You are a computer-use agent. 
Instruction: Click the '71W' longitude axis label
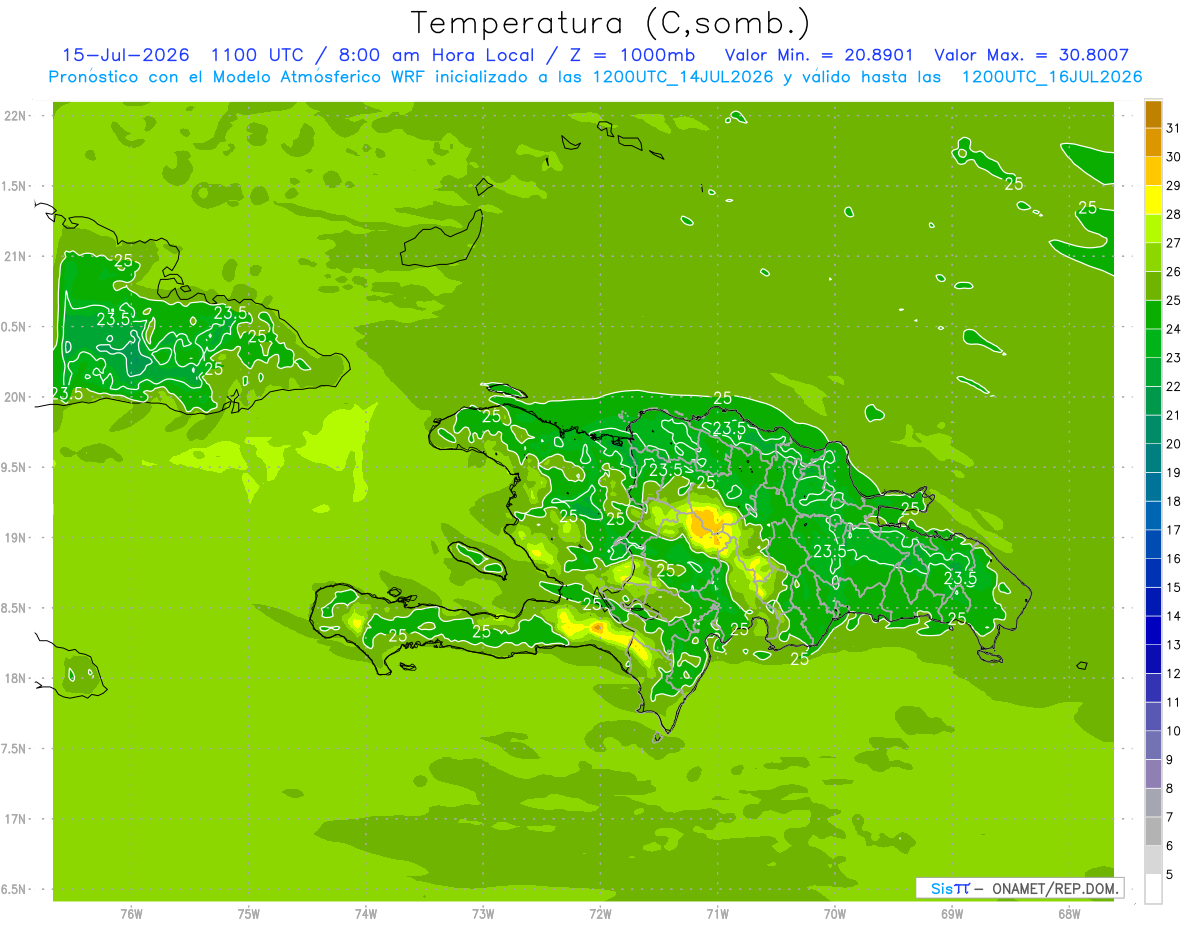[717, 914]
